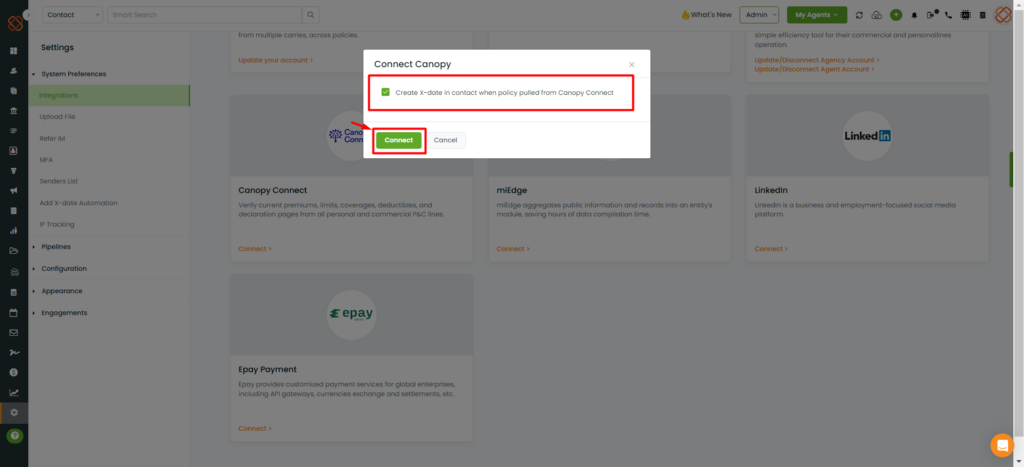This screenshot has height=467, width=1024.
Task: Open the bank building icon in left sidebar
Action: tap(14, 110)
